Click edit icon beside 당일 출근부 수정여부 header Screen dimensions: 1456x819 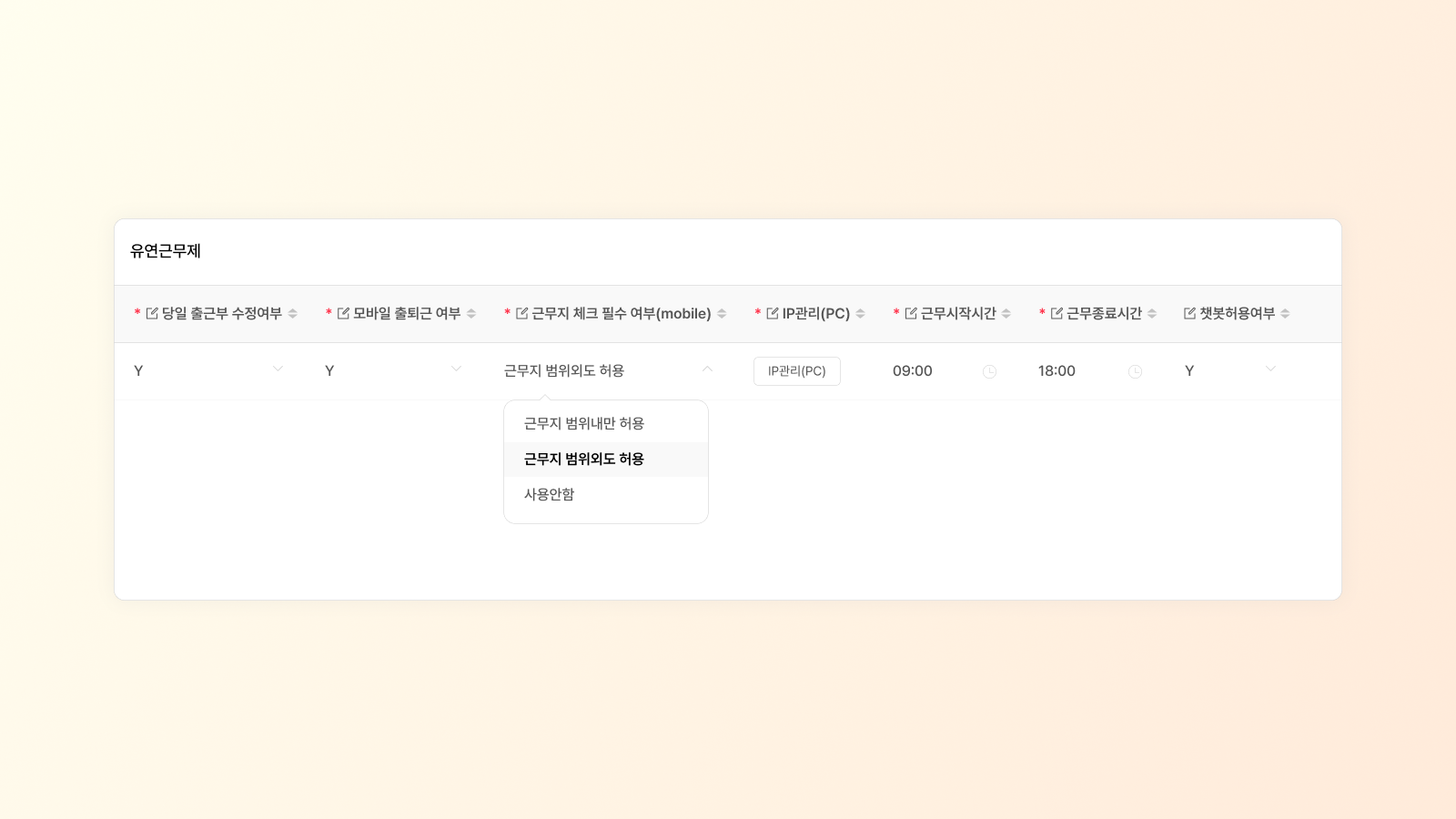pyautogui.click(x=152, y=313)
